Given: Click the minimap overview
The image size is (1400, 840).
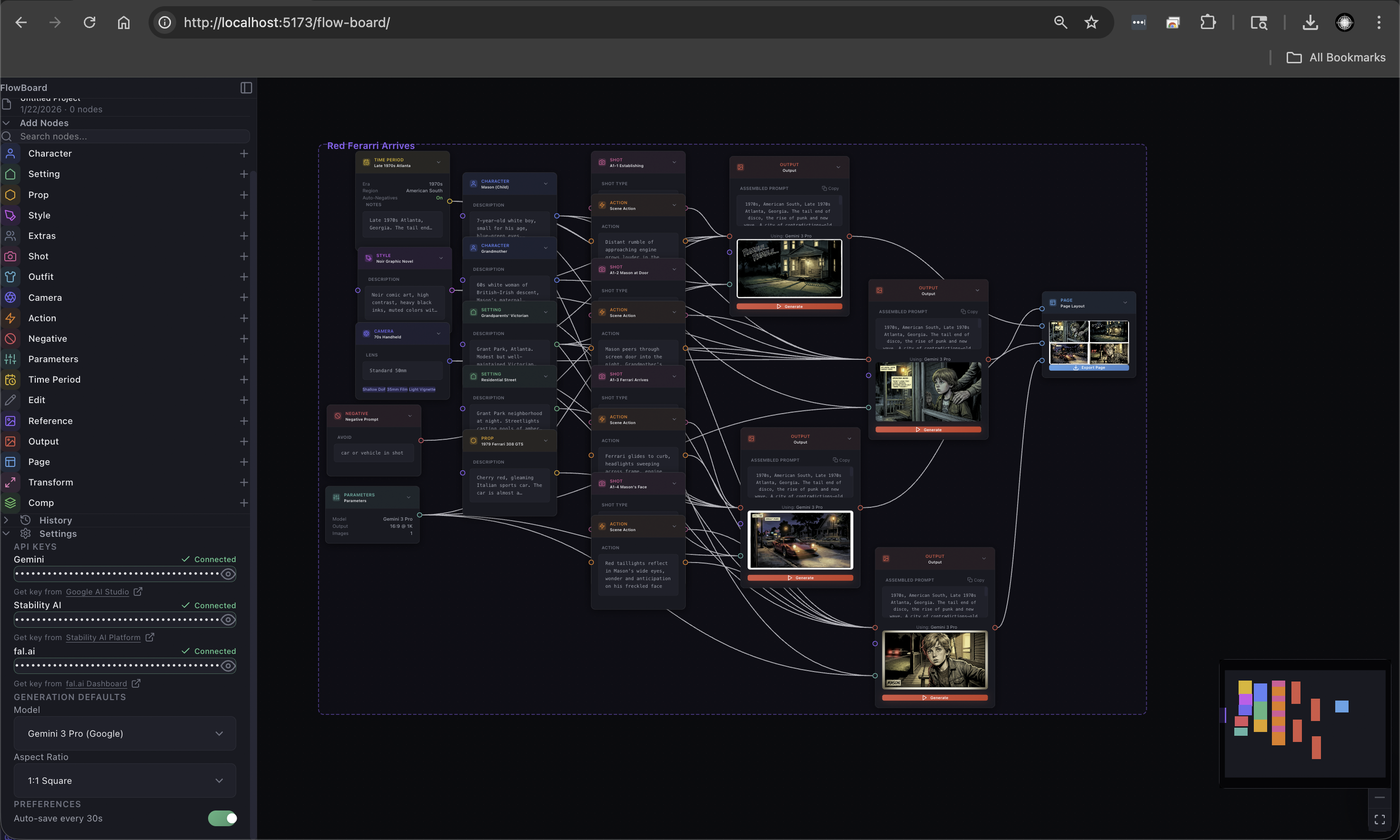Looking at the screenshot, I should point(1305,724).
